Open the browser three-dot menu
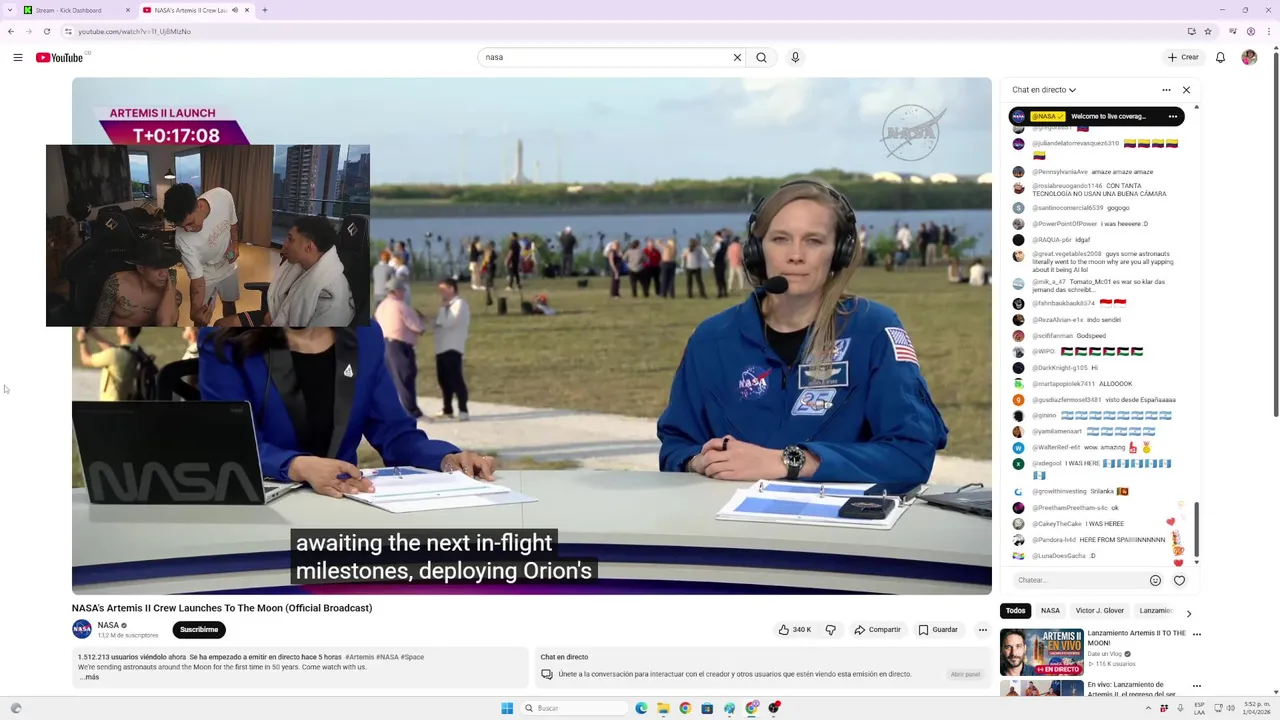The height and width of the screenshot is (720, 1280). 1268,31
